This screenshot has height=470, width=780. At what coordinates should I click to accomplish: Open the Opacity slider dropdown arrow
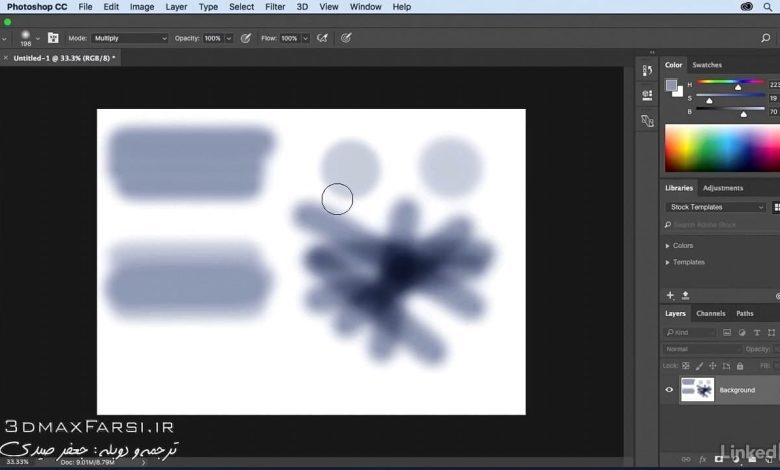pyautogui.click(x=229, y=38)
